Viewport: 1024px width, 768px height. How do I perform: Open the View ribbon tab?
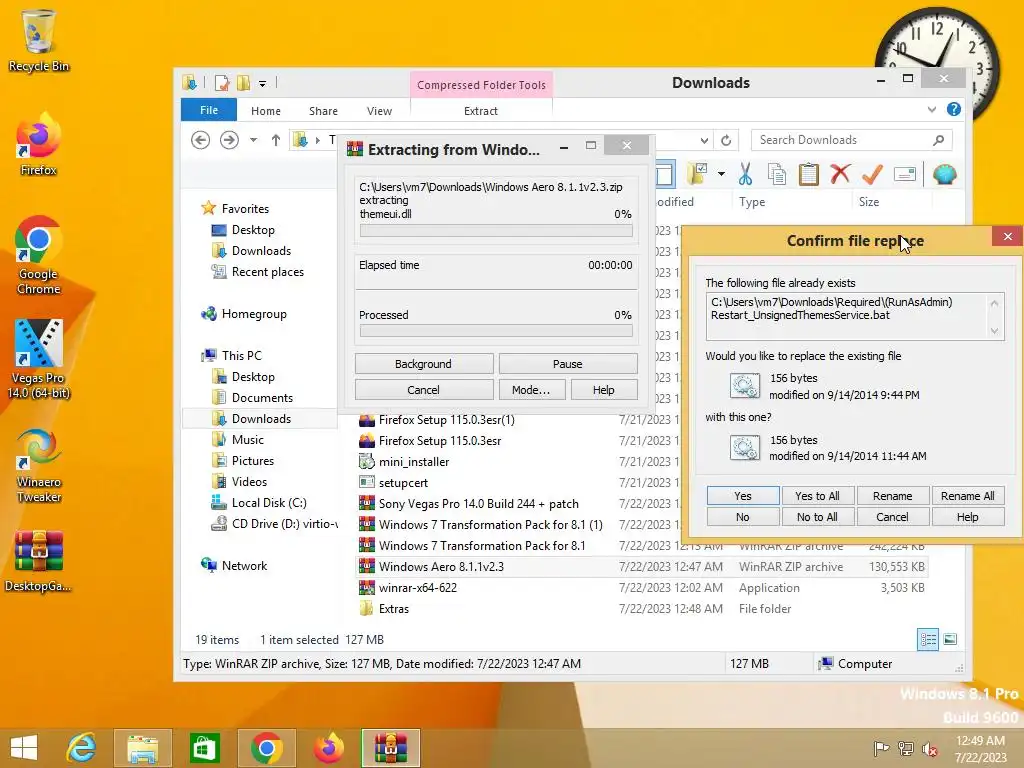tap(379, 111)
